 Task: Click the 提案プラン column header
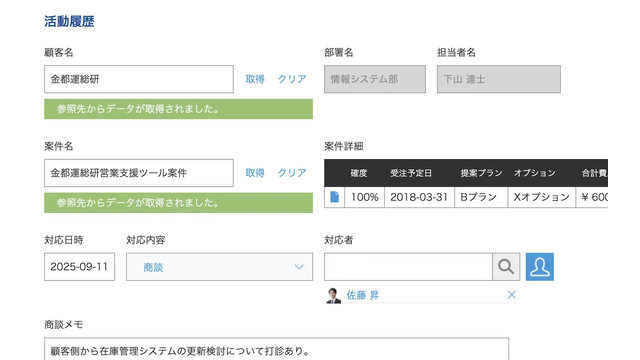(x=482, y=173)
